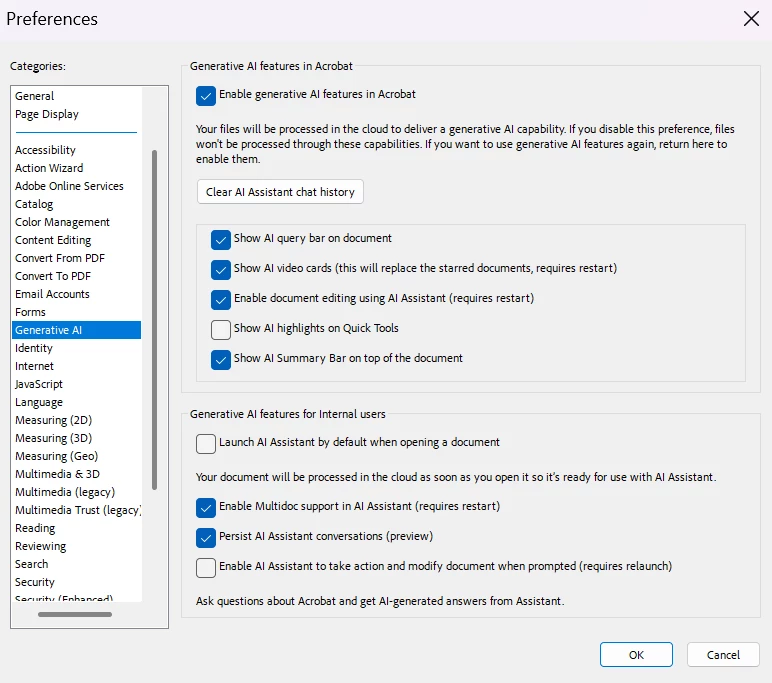
Task: Click the categories horizontal scrollbar thumb
Action: tap(75, 615)
